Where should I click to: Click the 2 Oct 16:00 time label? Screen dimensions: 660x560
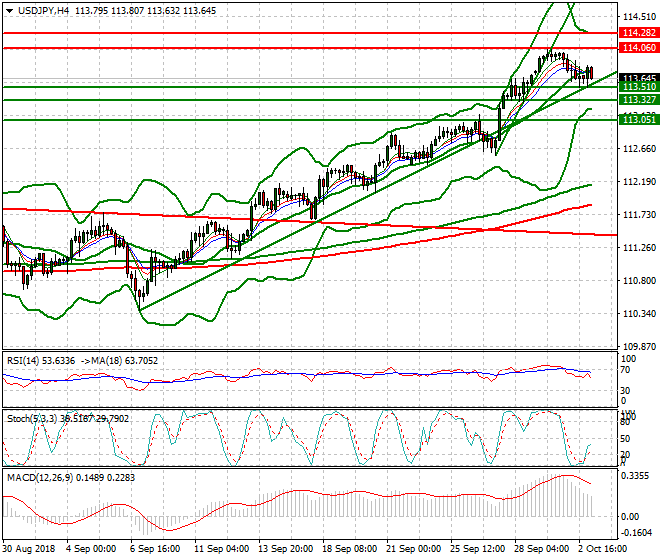[x=603, y=549]
